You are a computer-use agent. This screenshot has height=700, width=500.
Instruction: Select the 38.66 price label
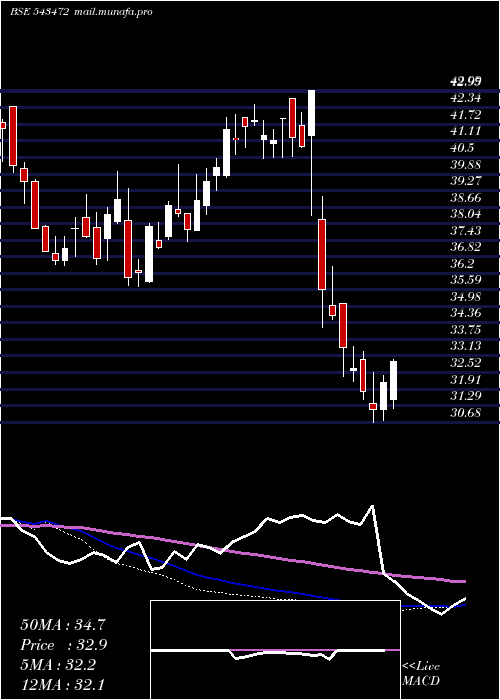tap(466, 197)
